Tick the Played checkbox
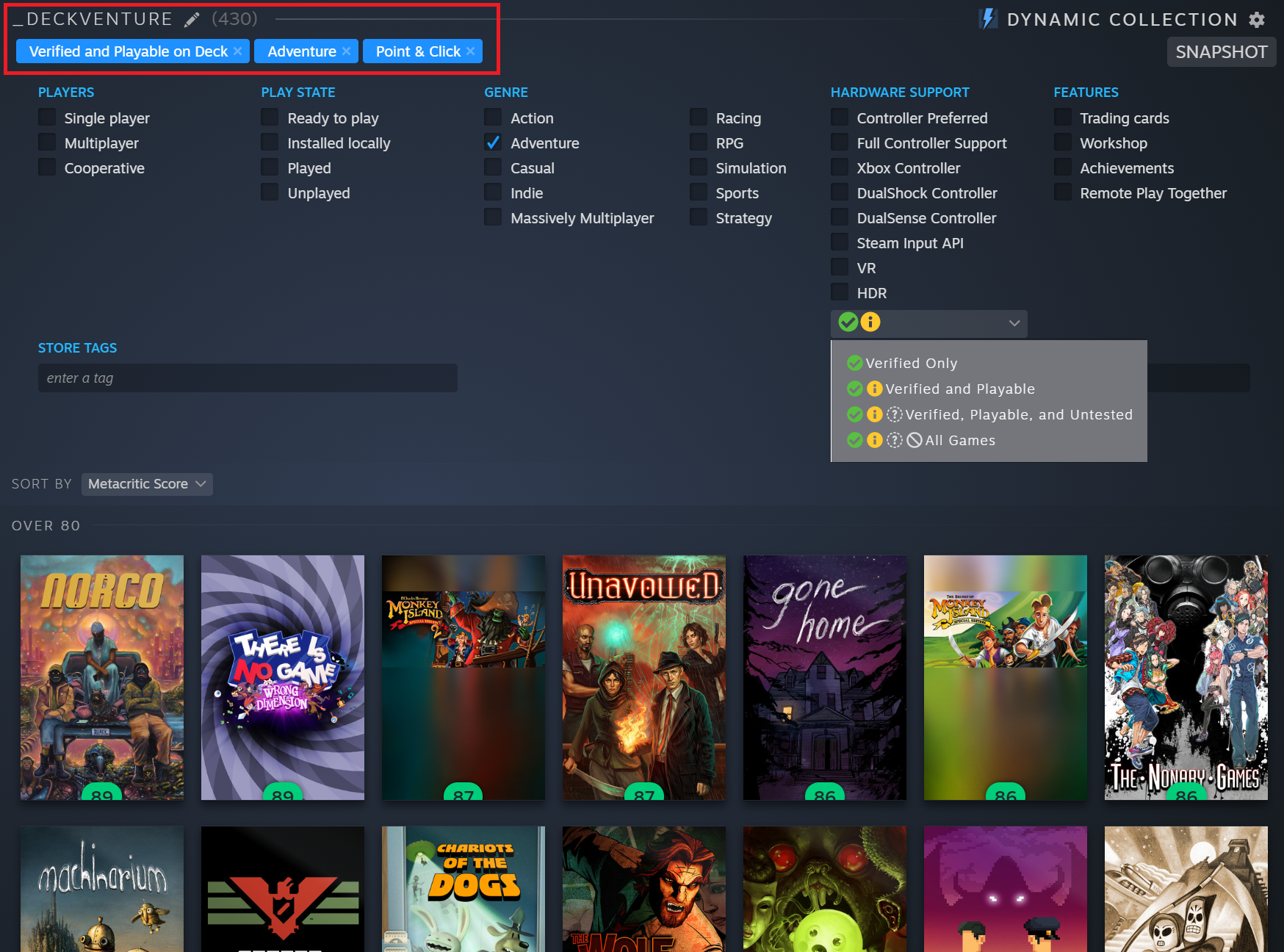This screenshot has height=952, width=1284. (270, 167)
